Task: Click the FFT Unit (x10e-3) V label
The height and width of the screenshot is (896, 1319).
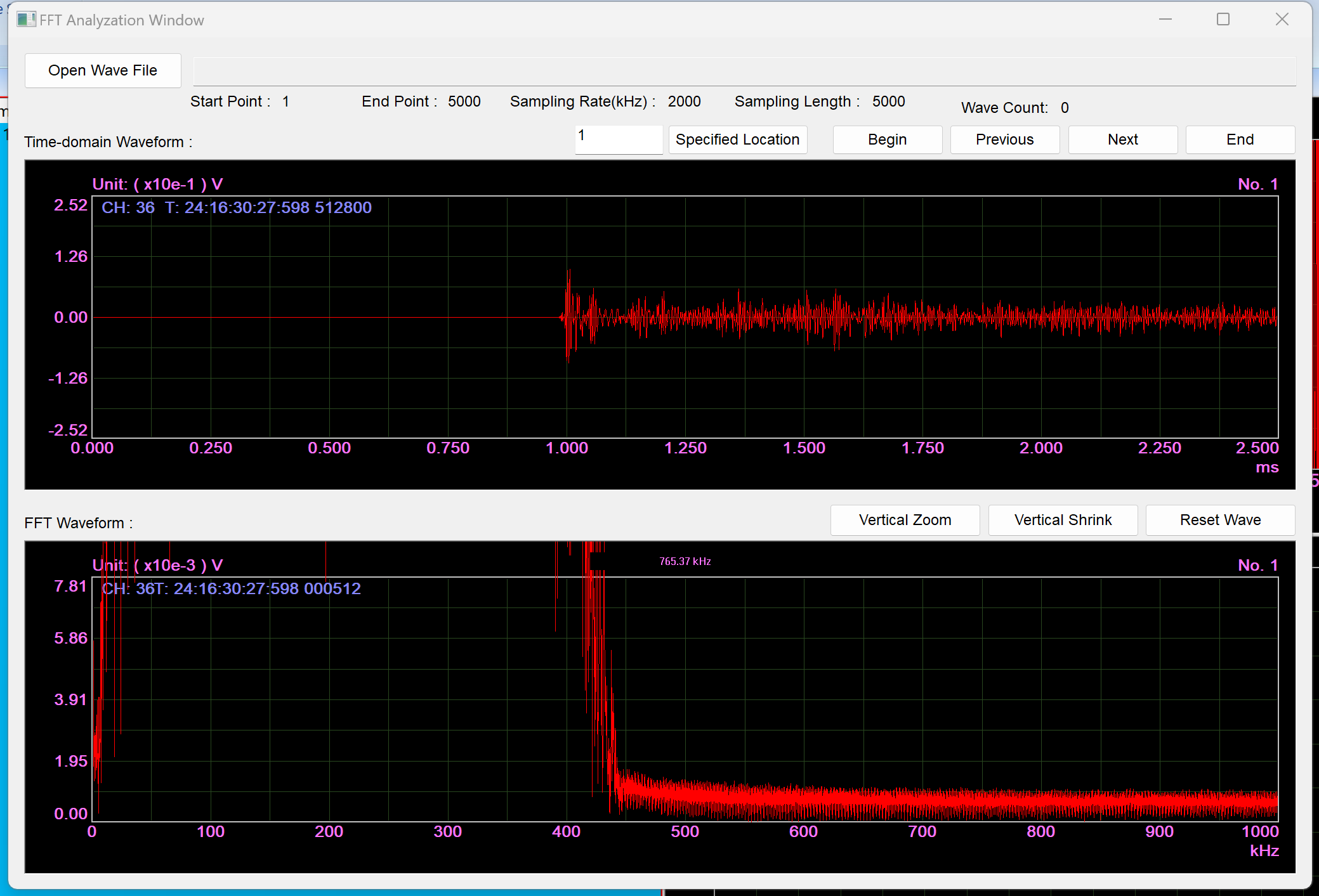Action: tap(158, 566)
